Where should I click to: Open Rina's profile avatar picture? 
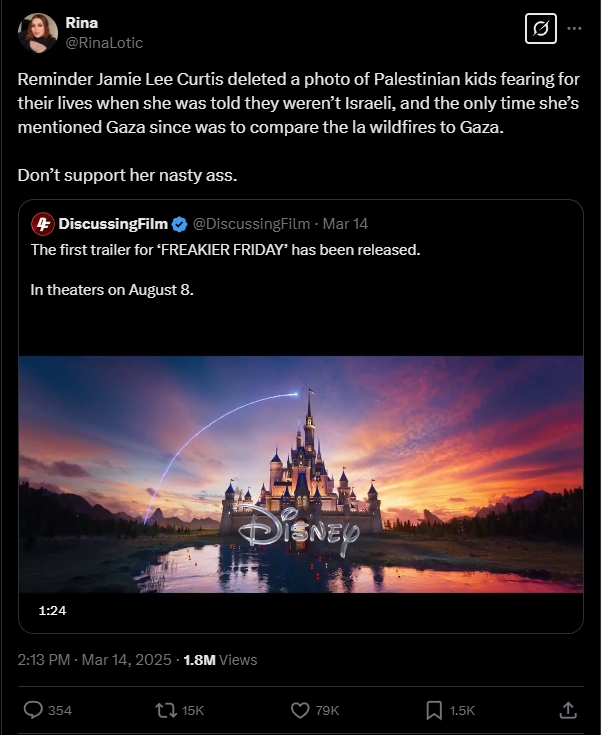pyautogui.click(x=38, y=32)
